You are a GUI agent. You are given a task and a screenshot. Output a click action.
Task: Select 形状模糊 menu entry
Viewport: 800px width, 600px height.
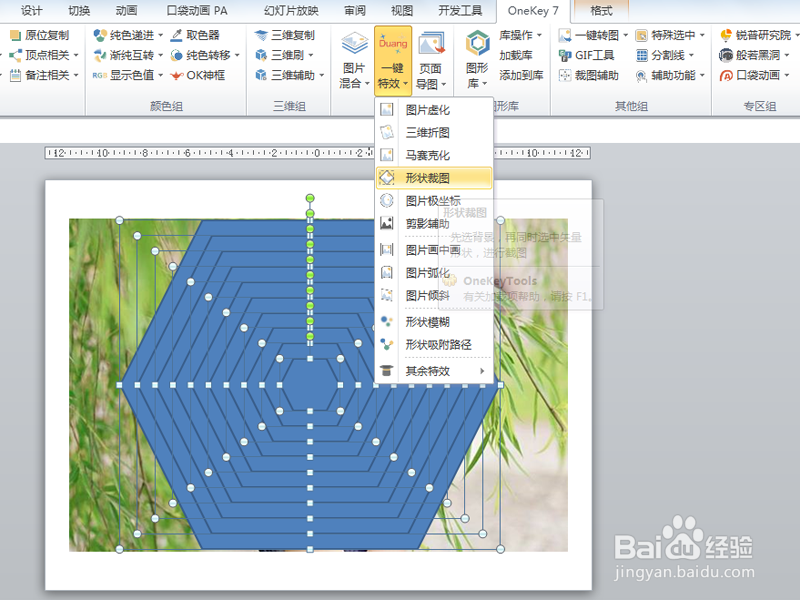point(434,322)
